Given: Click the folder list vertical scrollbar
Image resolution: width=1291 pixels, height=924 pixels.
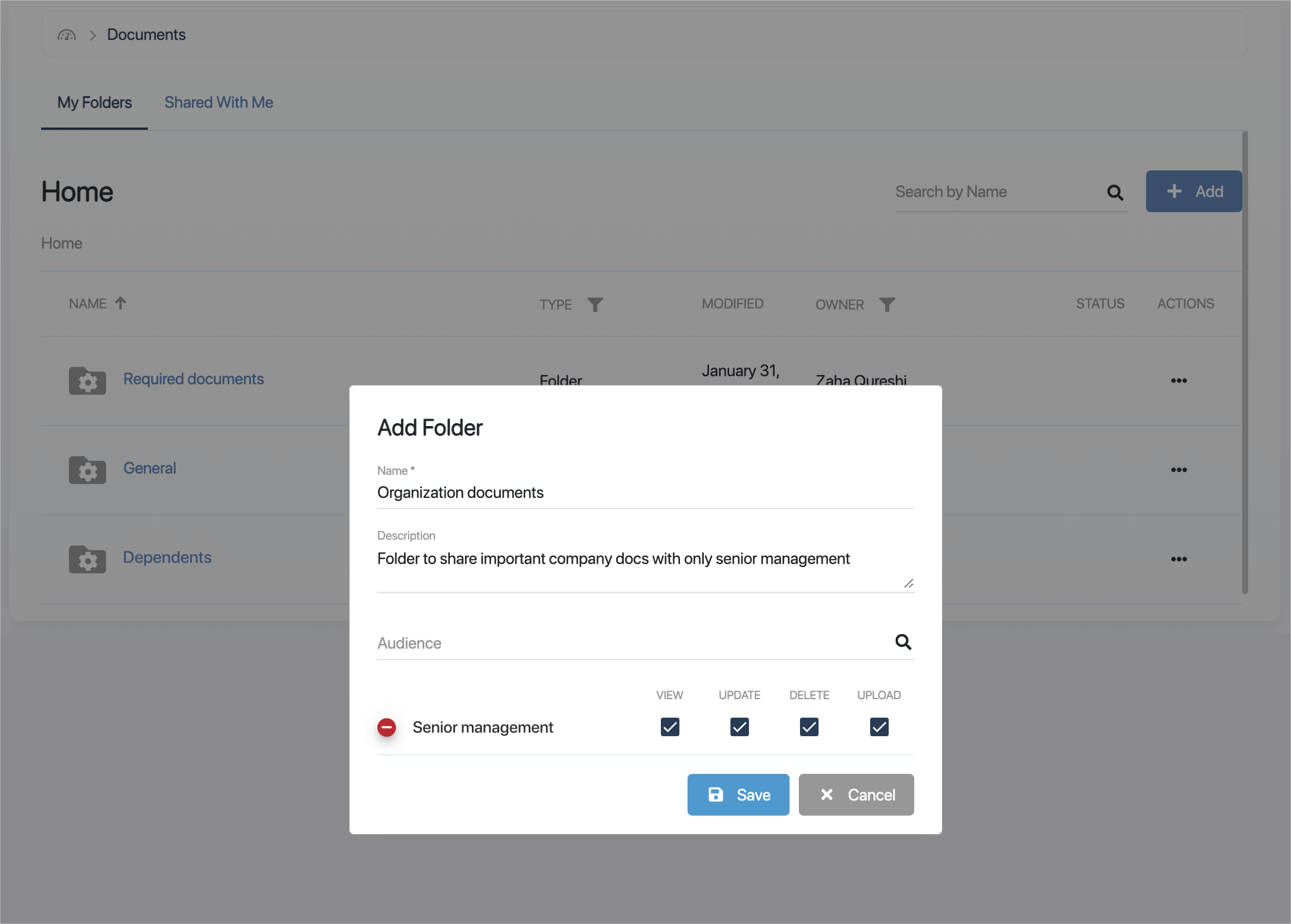Looking at the screenshot, I should [x=1245, y=362].
